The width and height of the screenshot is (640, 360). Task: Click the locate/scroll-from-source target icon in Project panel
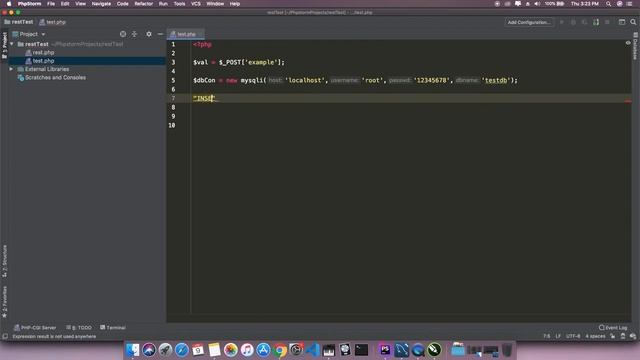click(123, 34)
